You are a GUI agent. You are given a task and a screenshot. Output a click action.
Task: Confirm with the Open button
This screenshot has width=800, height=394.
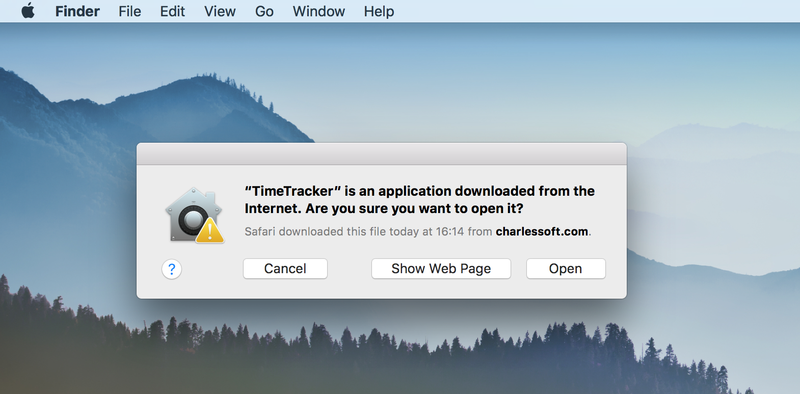pyautogui.click(x=566, y=268)
